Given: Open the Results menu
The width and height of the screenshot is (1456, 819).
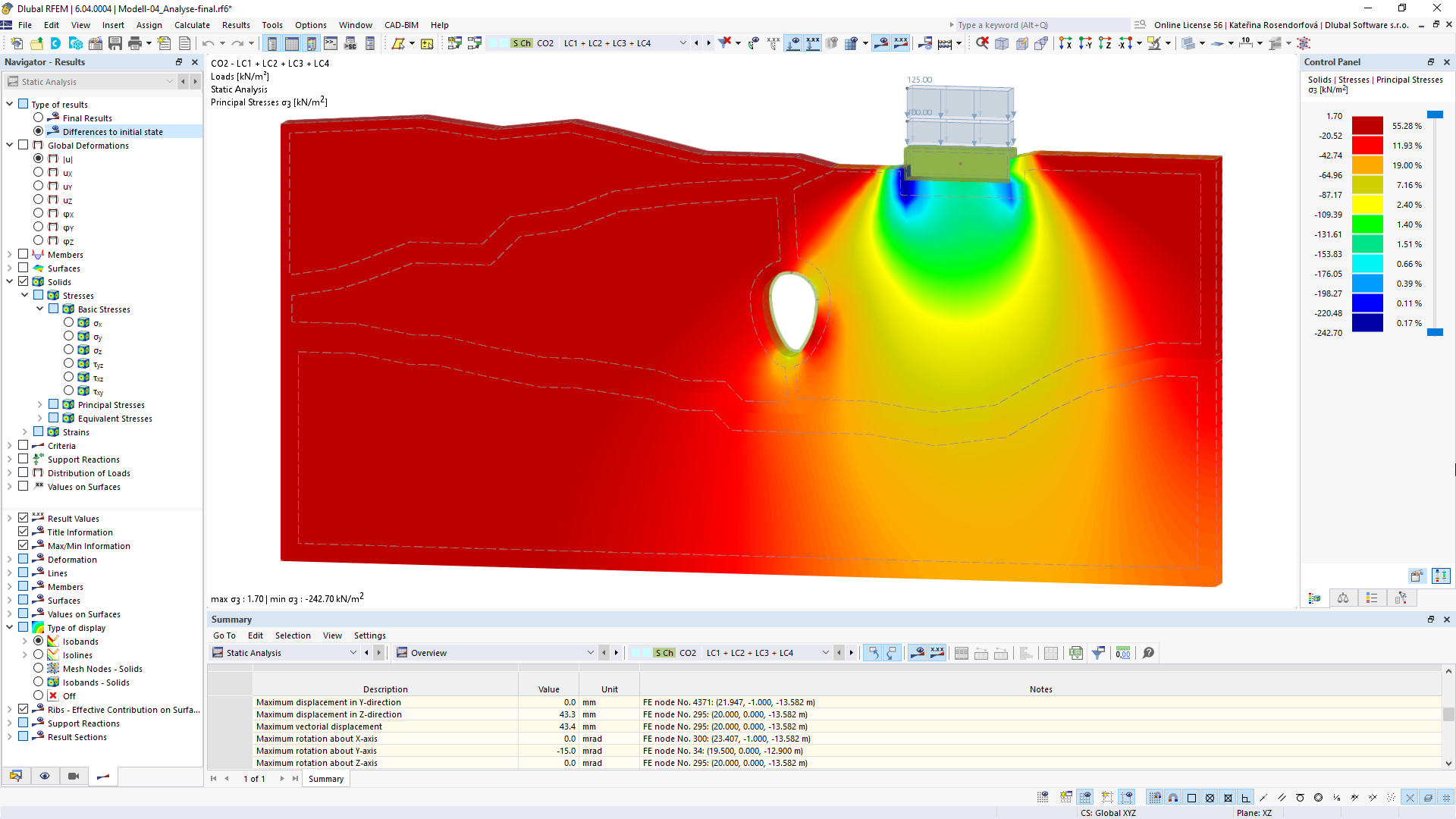Looking at the screenshot, I should tap(234, 25).
